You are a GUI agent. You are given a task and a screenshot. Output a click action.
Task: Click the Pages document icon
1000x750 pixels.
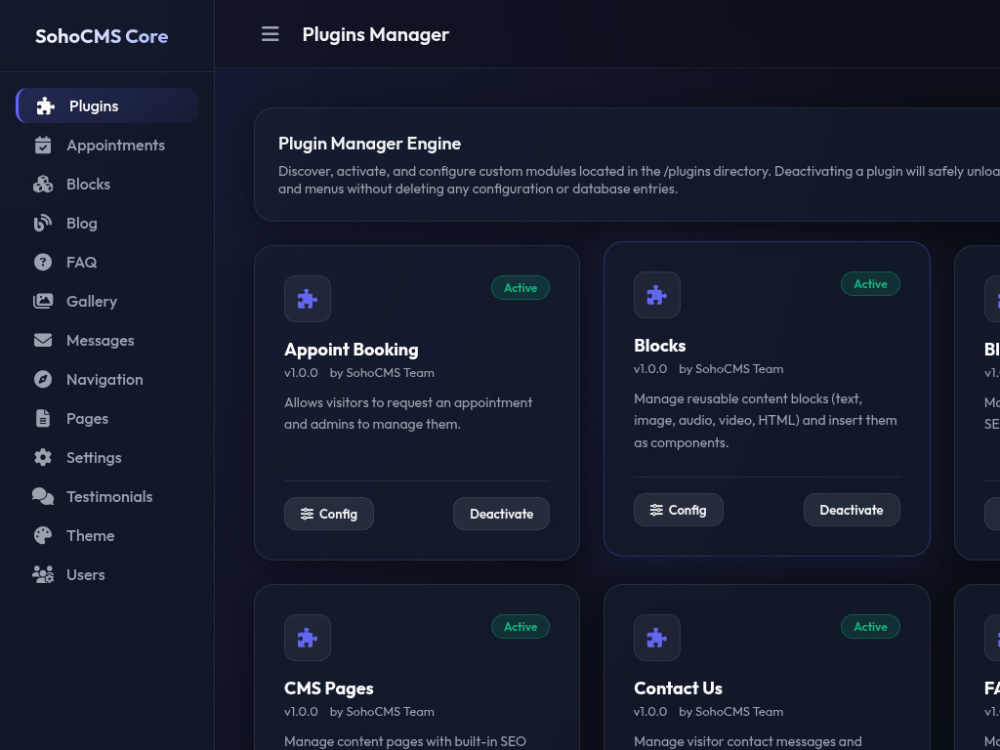tap(43, 418)
